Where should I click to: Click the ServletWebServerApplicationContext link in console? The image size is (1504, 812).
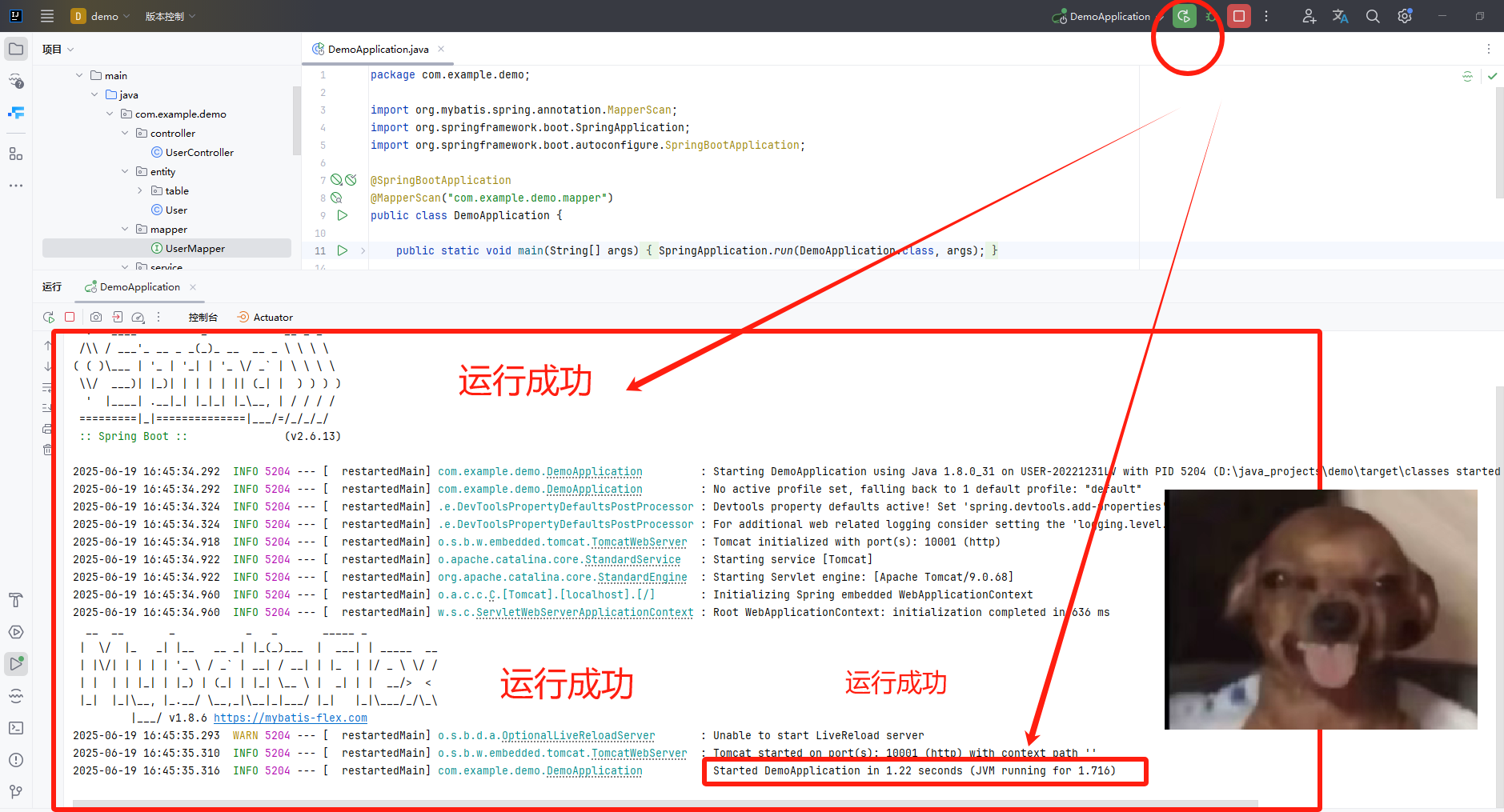click(x=584, y=612)
